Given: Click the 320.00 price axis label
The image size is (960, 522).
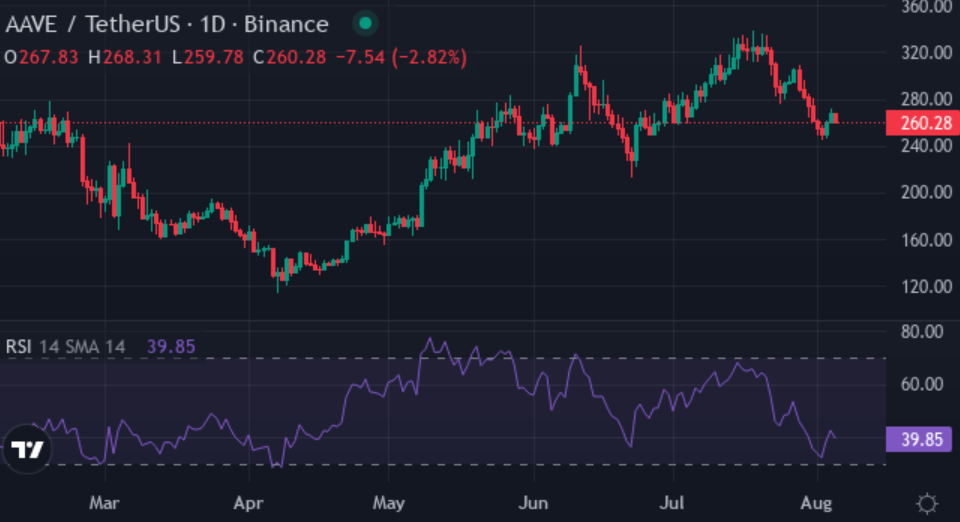Looking at the screenshot, I should coord(926,53).
